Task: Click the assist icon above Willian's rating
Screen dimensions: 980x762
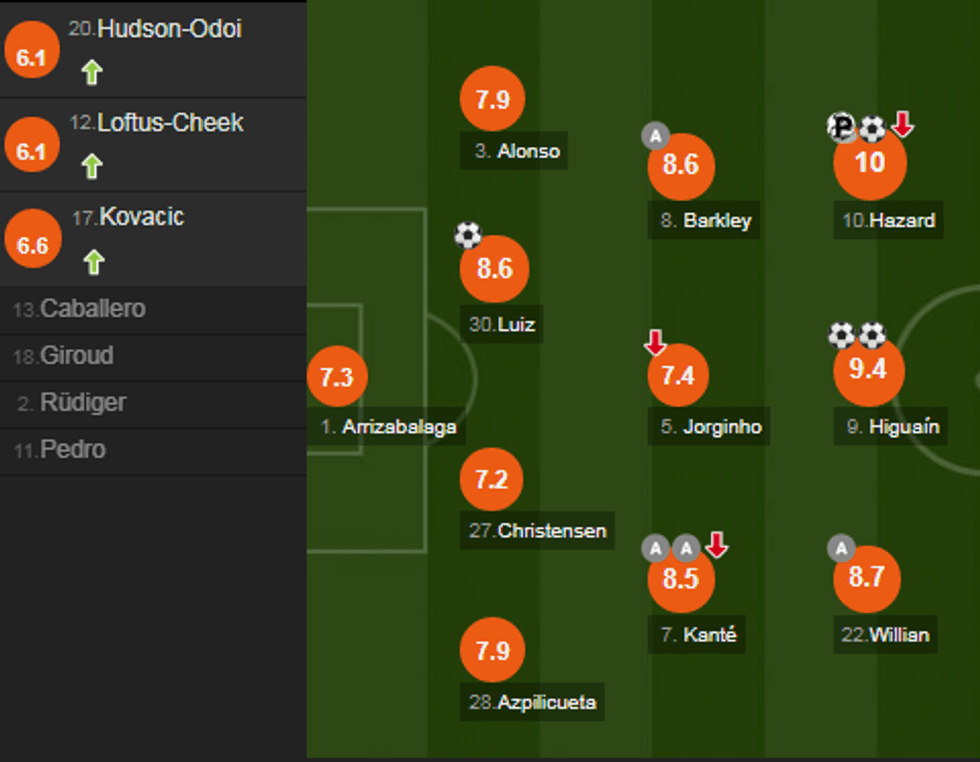Action: click(841, 548)
